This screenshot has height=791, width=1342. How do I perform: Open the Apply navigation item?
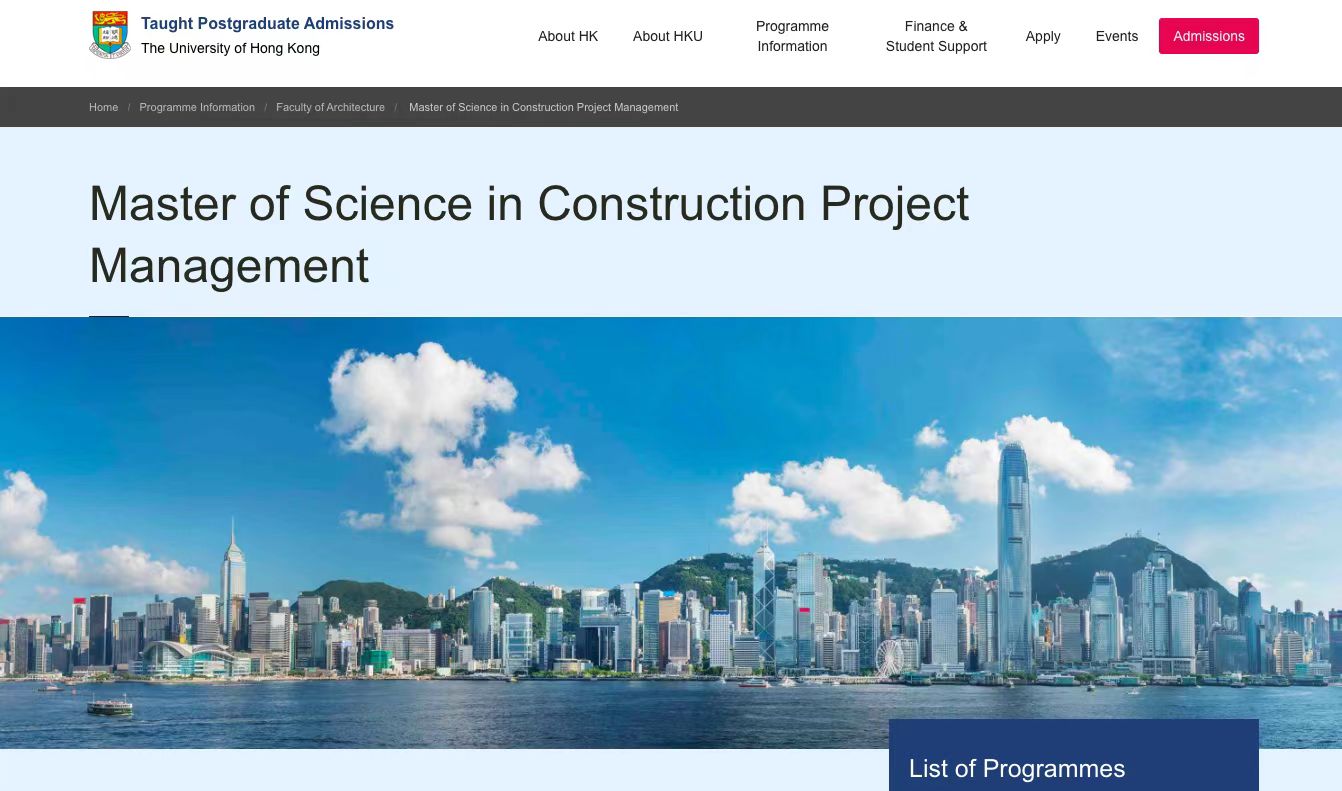(x=1043, y=36)
